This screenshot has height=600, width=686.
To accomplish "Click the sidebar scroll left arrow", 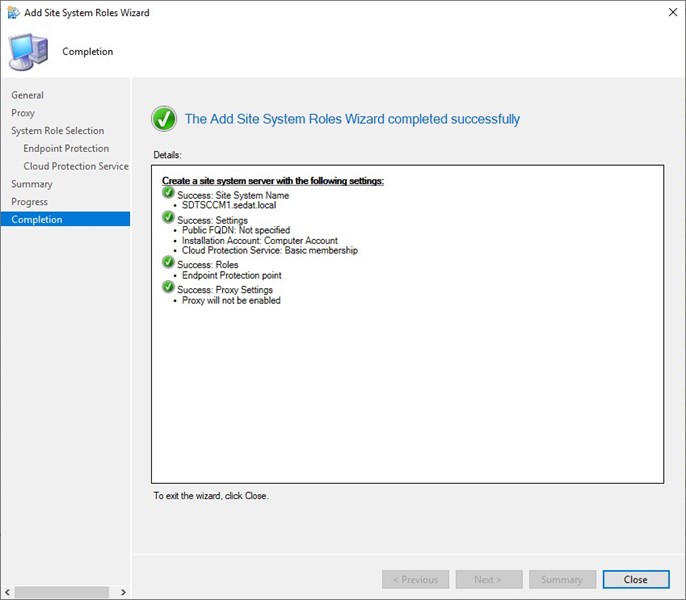I will [x=7, y=592].
